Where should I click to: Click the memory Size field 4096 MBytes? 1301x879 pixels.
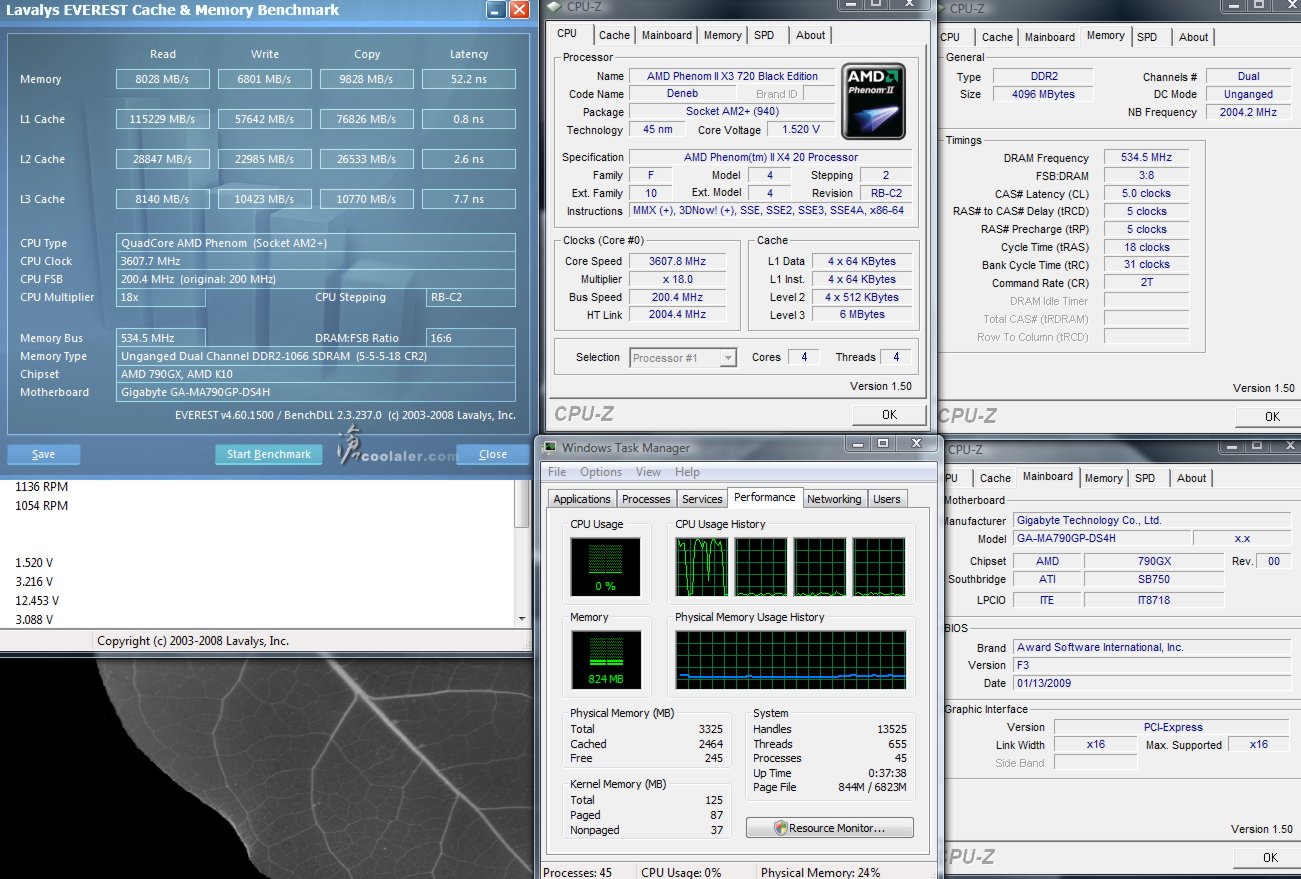(x=1044, y=94)
